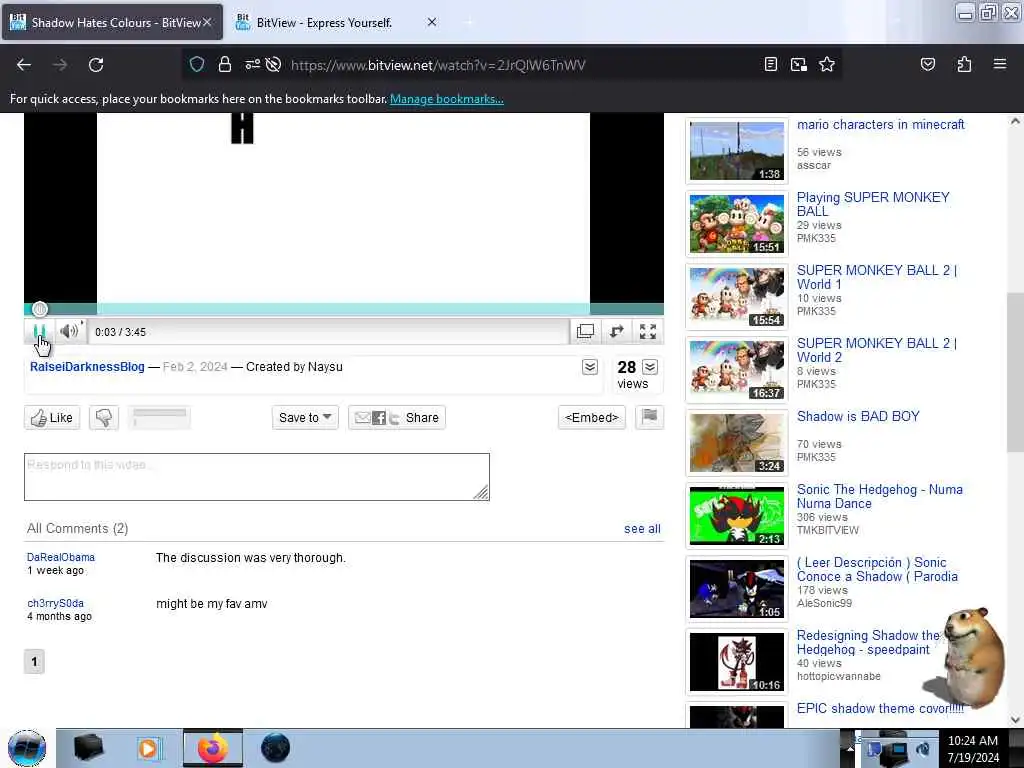
Task: Open the dark globe taskbar icon
Action: point(275,748)
